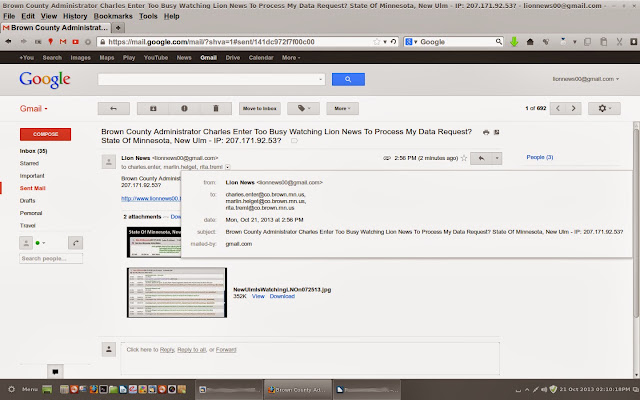Delete the conversation with the trash icon
Image resolution: width=640 pixels, height=400 pixels.
point(216,109)
